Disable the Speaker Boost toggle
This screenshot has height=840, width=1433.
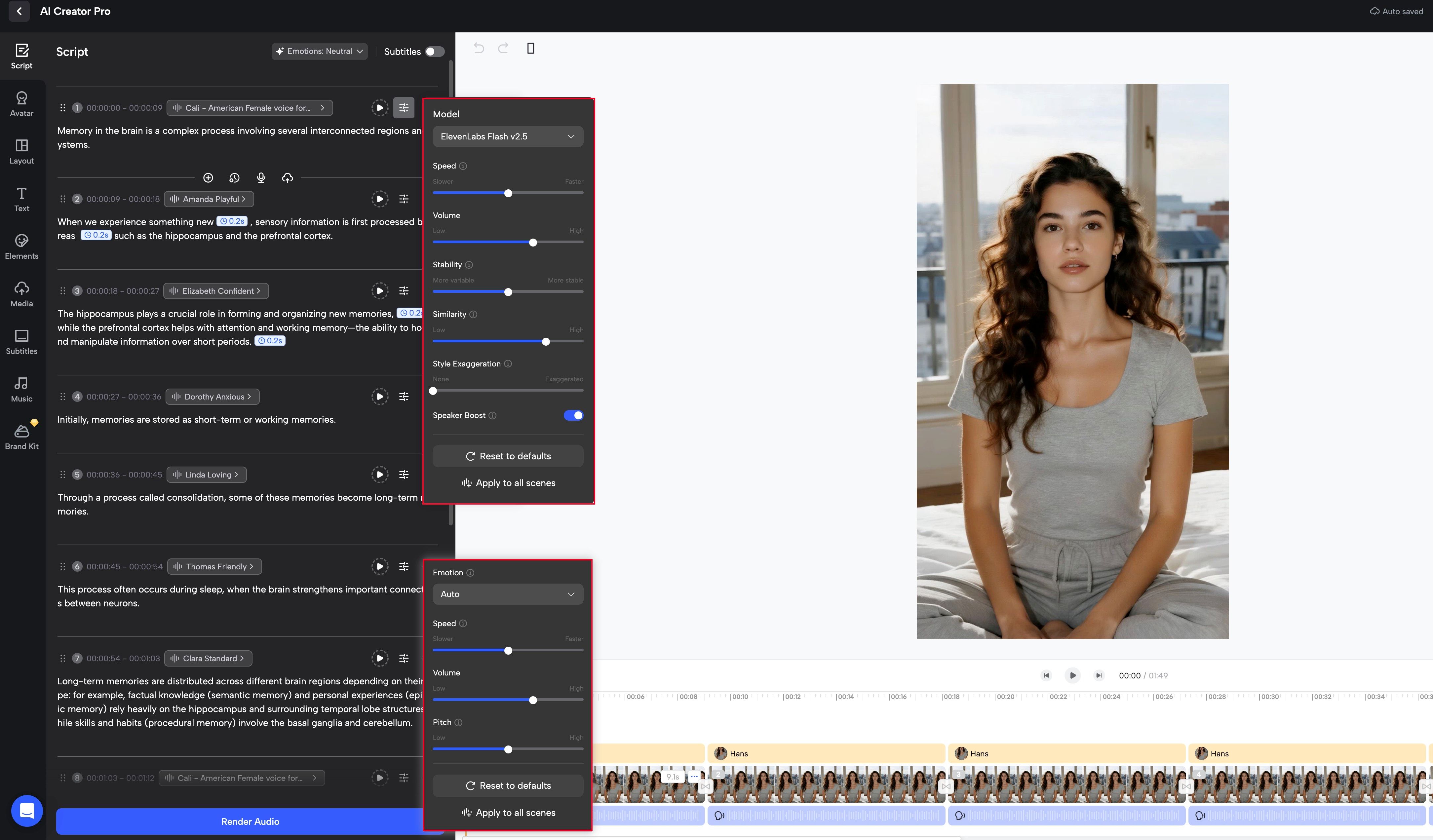pyautogui.click(x=573, y=415)
